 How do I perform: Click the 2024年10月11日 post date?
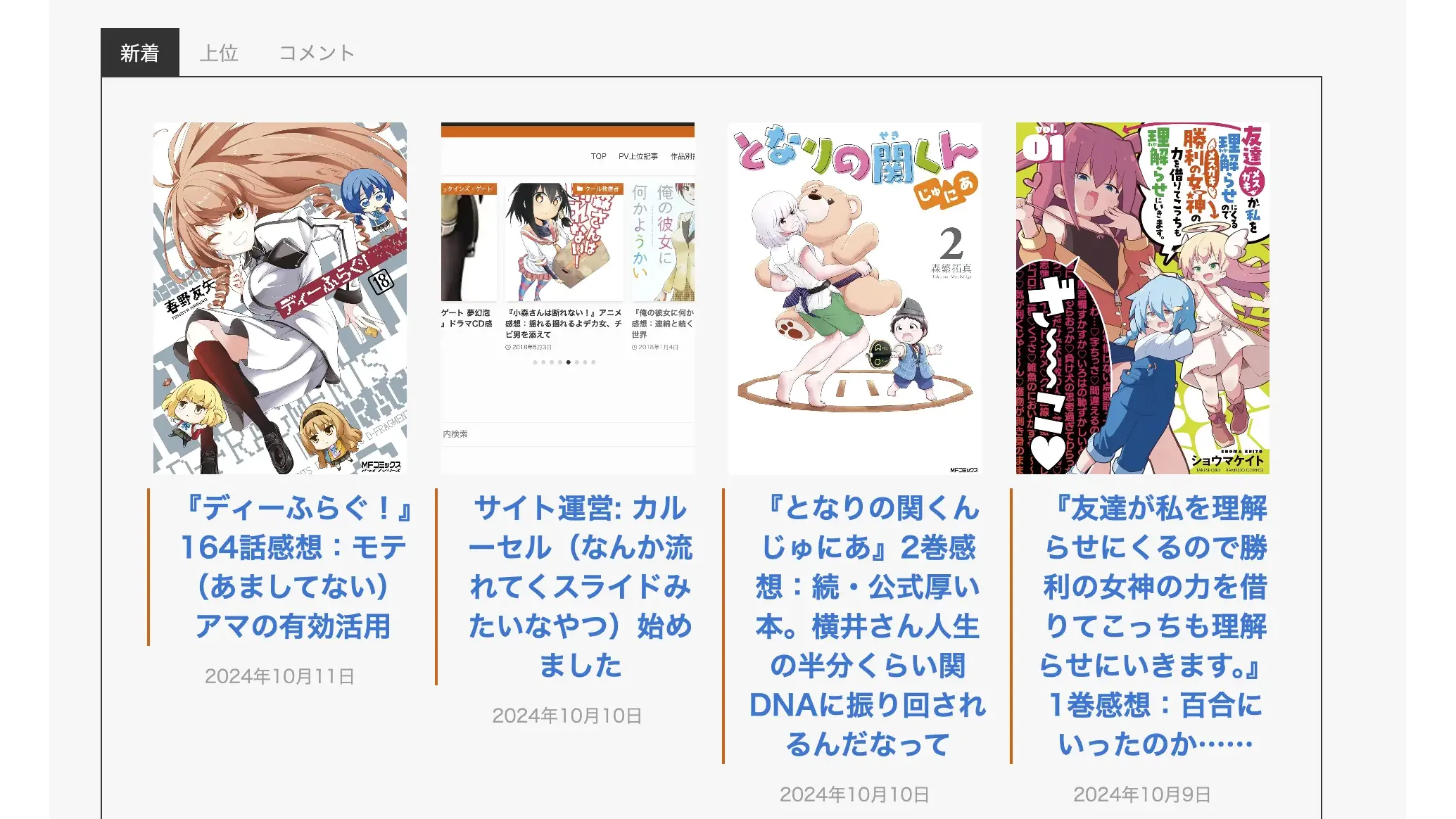tap(279, 676)
